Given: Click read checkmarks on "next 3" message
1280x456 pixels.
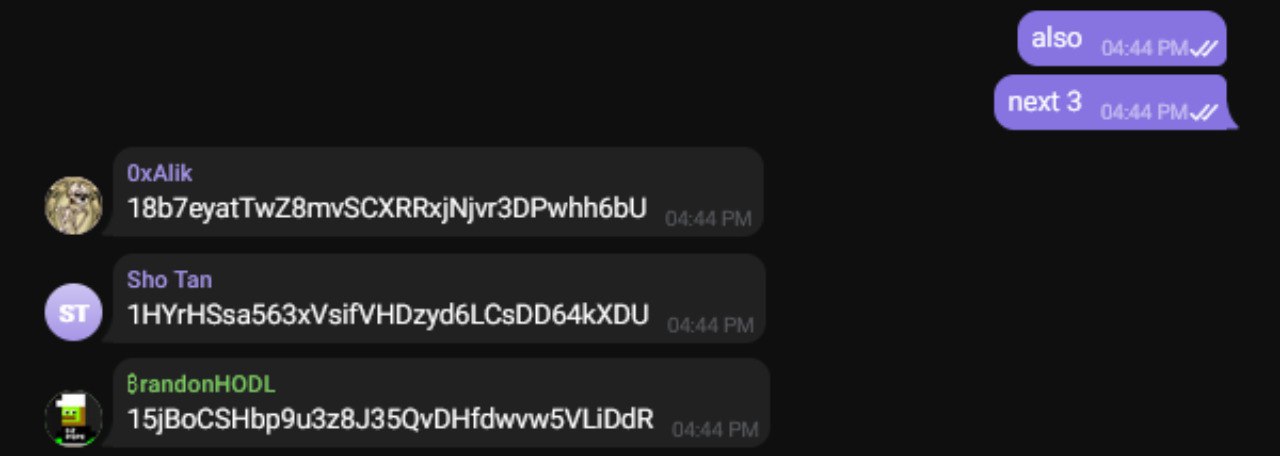Looking at the screenshot, I should click(x=1204, y=113).
